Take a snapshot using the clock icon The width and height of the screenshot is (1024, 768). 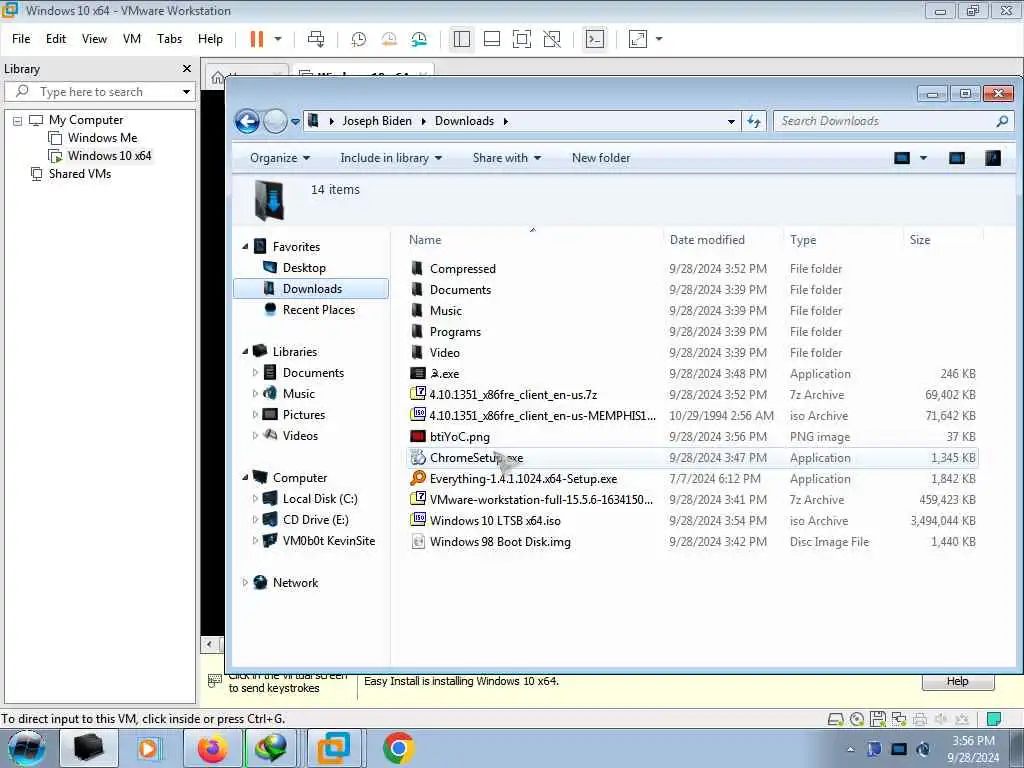pyautogui.click(x=359, y=39)
